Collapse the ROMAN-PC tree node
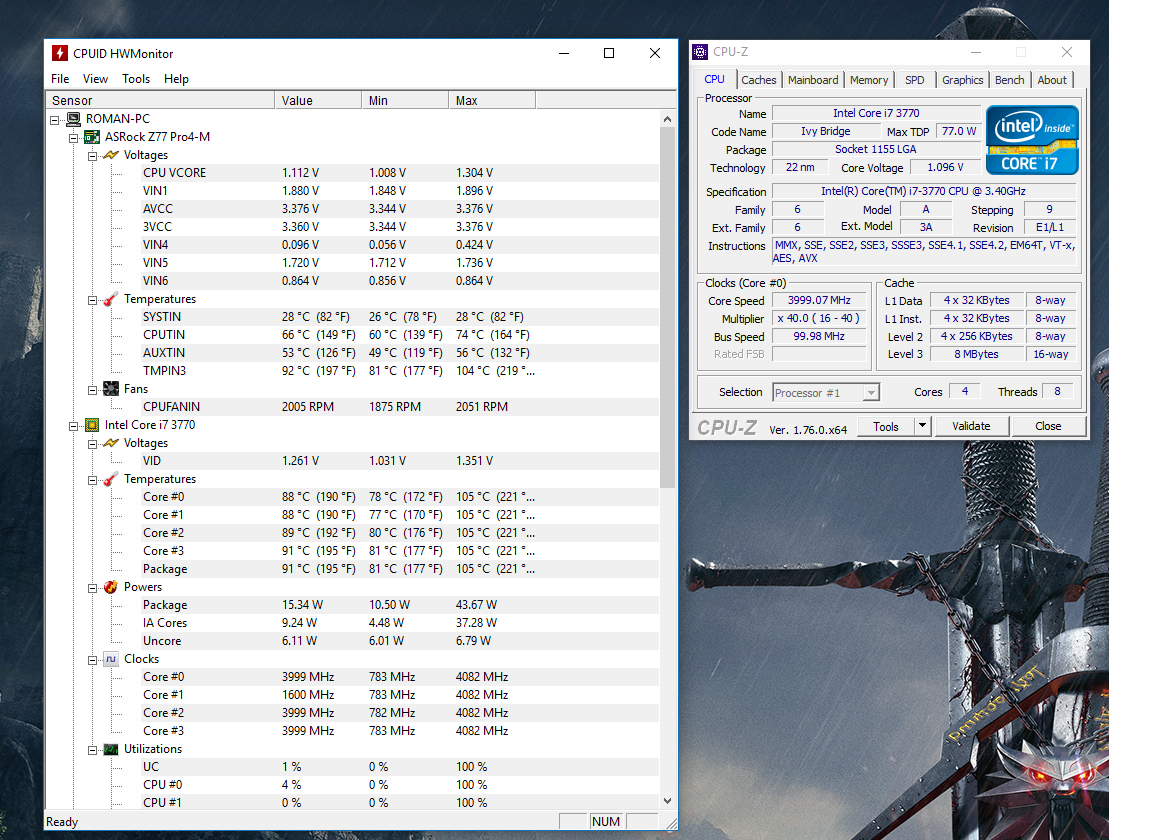 point(54,119)
